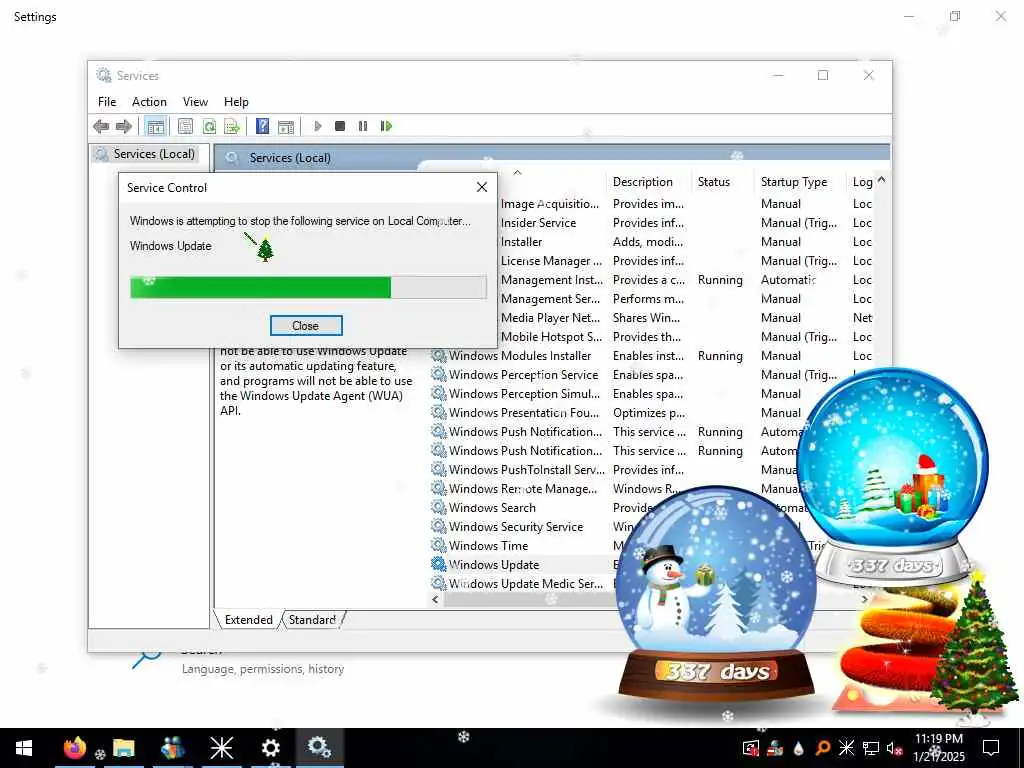
Task: Click the gear icon beside Windows Time
Action: 438,545
